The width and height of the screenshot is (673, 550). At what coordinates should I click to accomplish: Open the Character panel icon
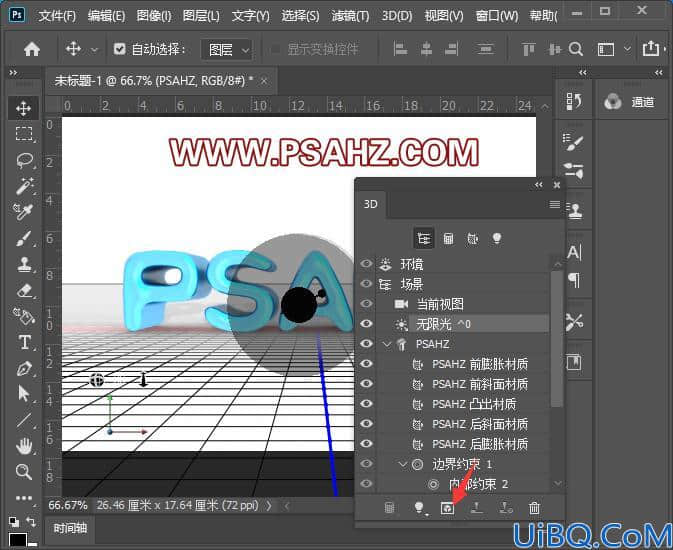pyautogui.click(x=574, y=252)
